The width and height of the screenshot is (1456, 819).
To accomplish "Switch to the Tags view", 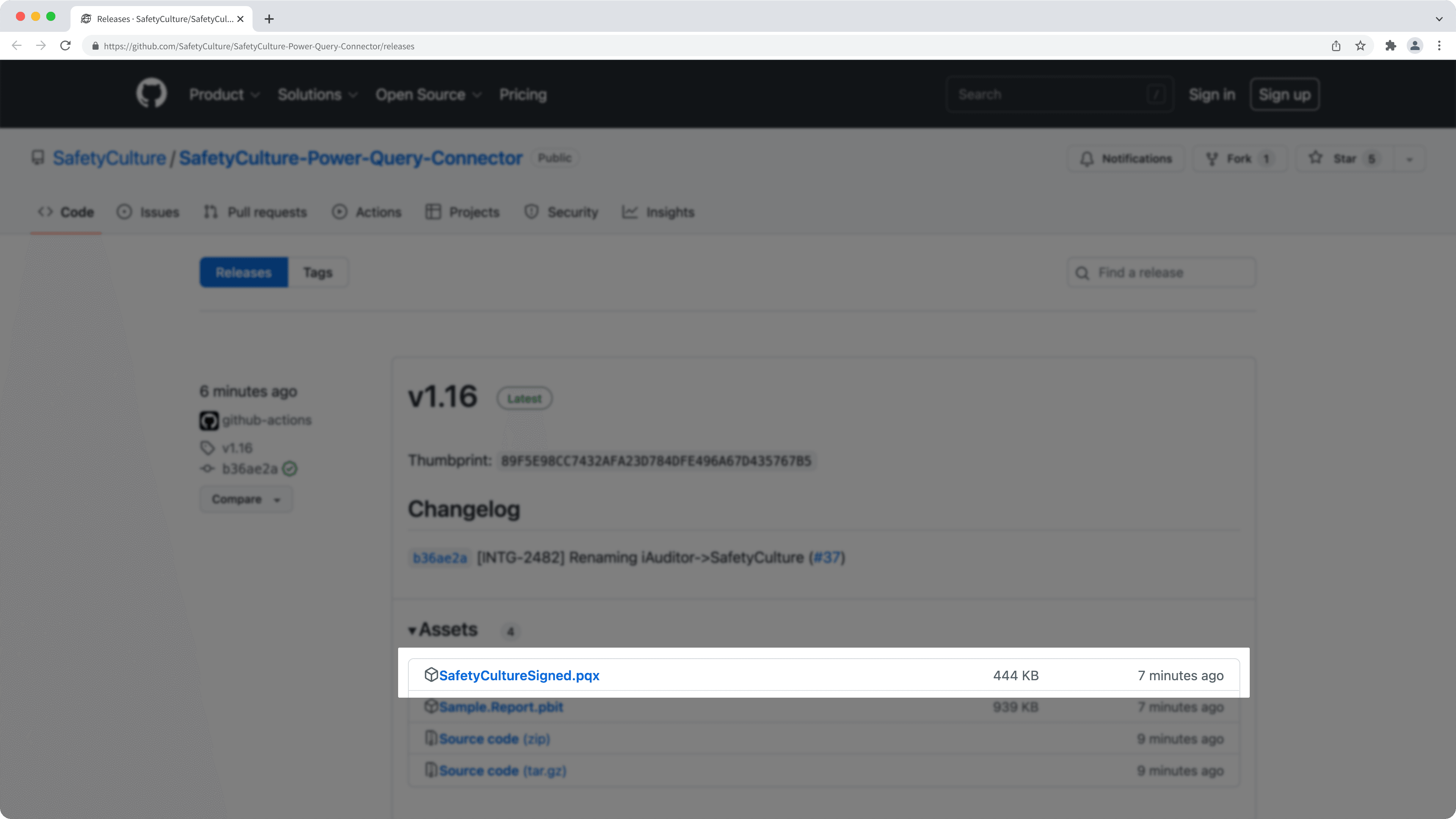I will pyautogui.click(x=318, y=273).
